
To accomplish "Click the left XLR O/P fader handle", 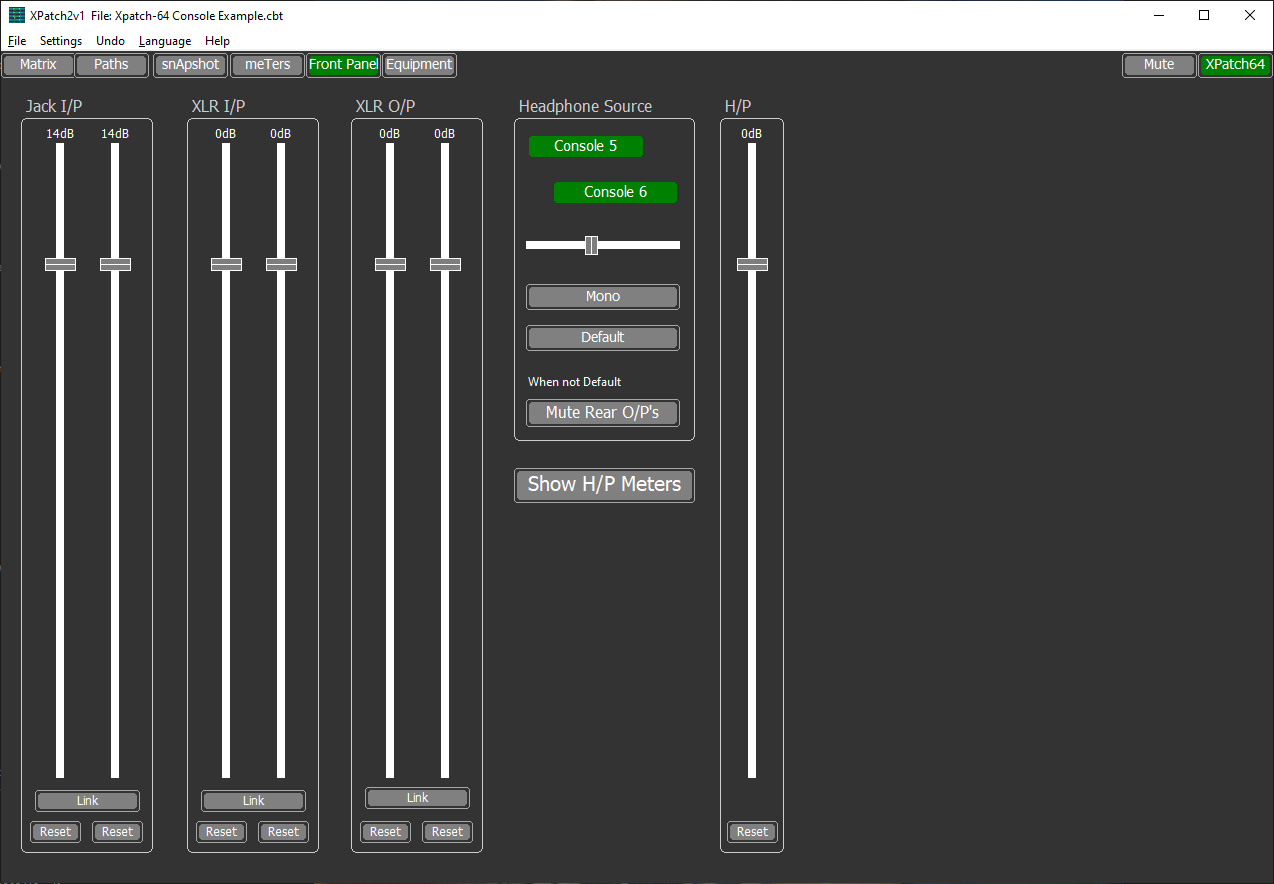I will point(390,264).
